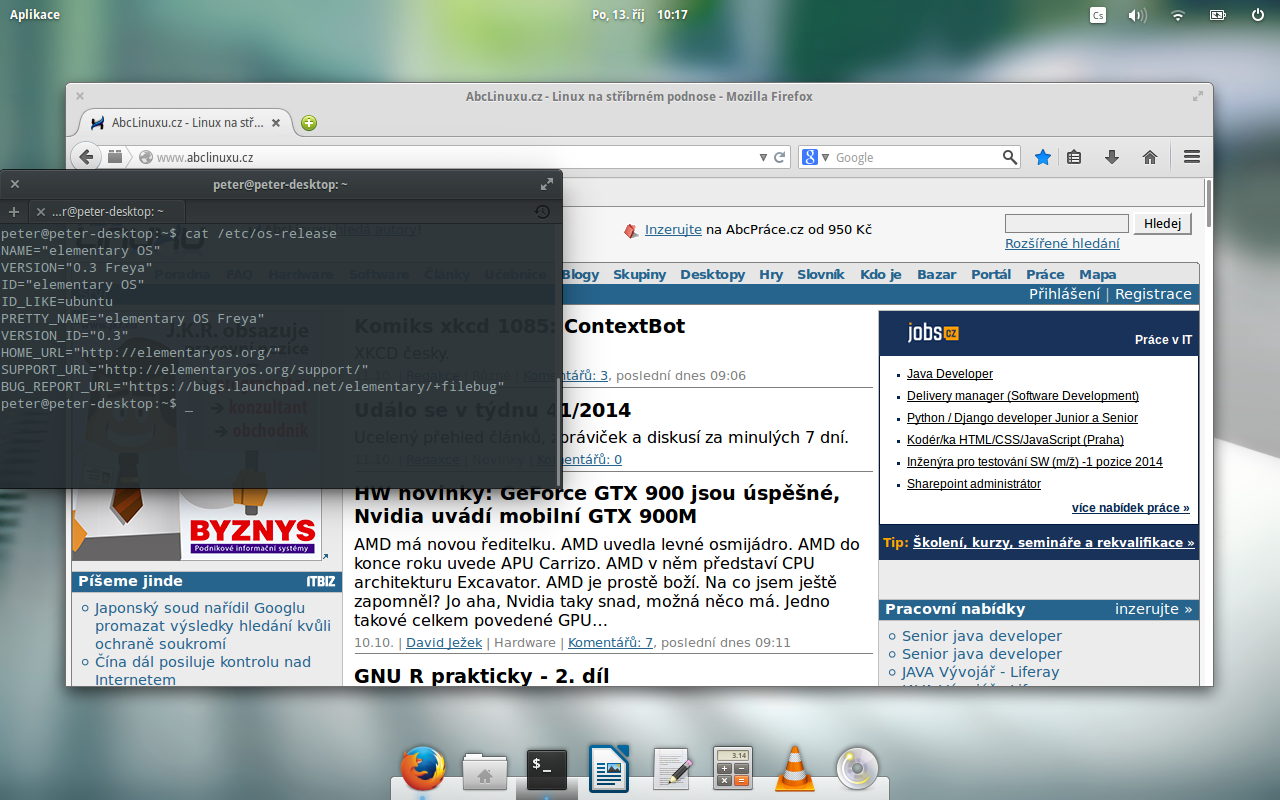Open the Wi-Fi network indicator
The width and height of the screenshot is (1280, 800).
[1178, 15]
